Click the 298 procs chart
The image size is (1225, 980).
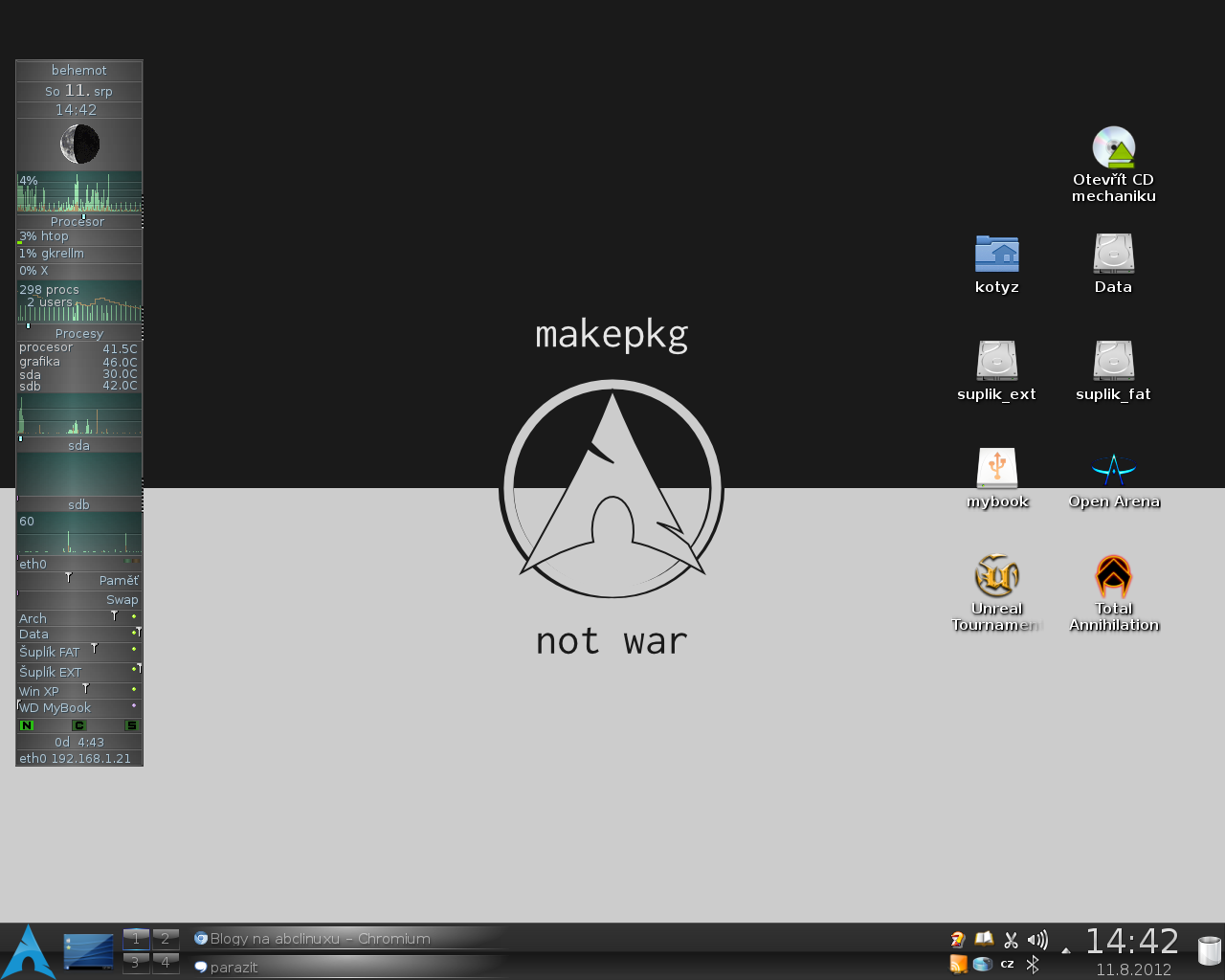(x=79, y=301)
